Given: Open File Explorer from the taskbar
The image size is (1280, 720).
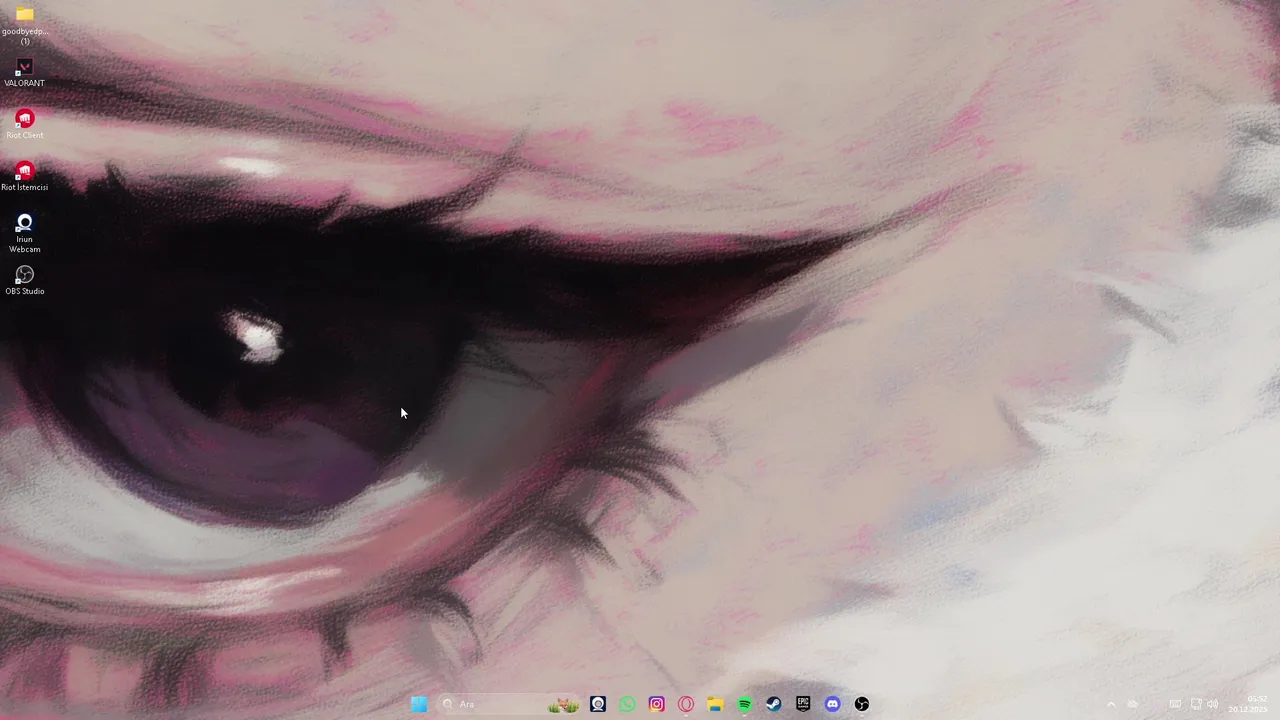Looking at the screenshot, I should pyautogui.click(x=715, y=704).
